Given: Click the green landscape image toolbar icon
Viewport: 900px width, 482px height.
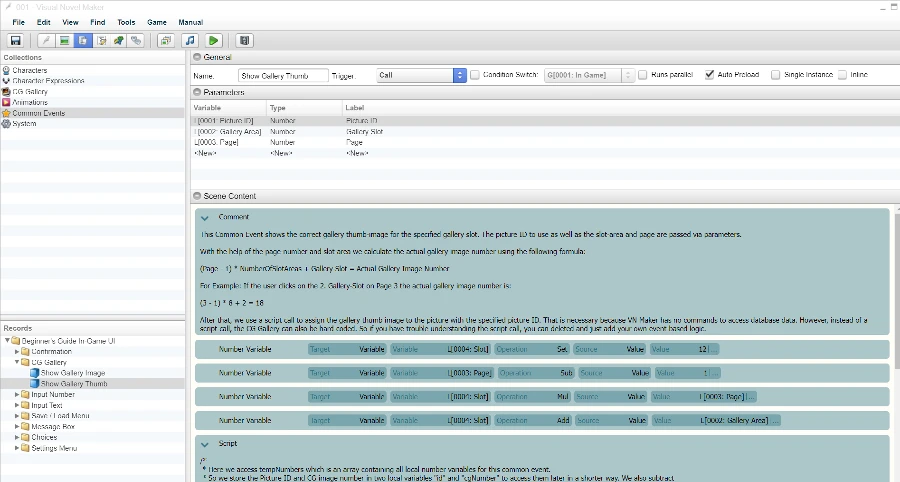Looking at the screenshot, I should 64,41.
